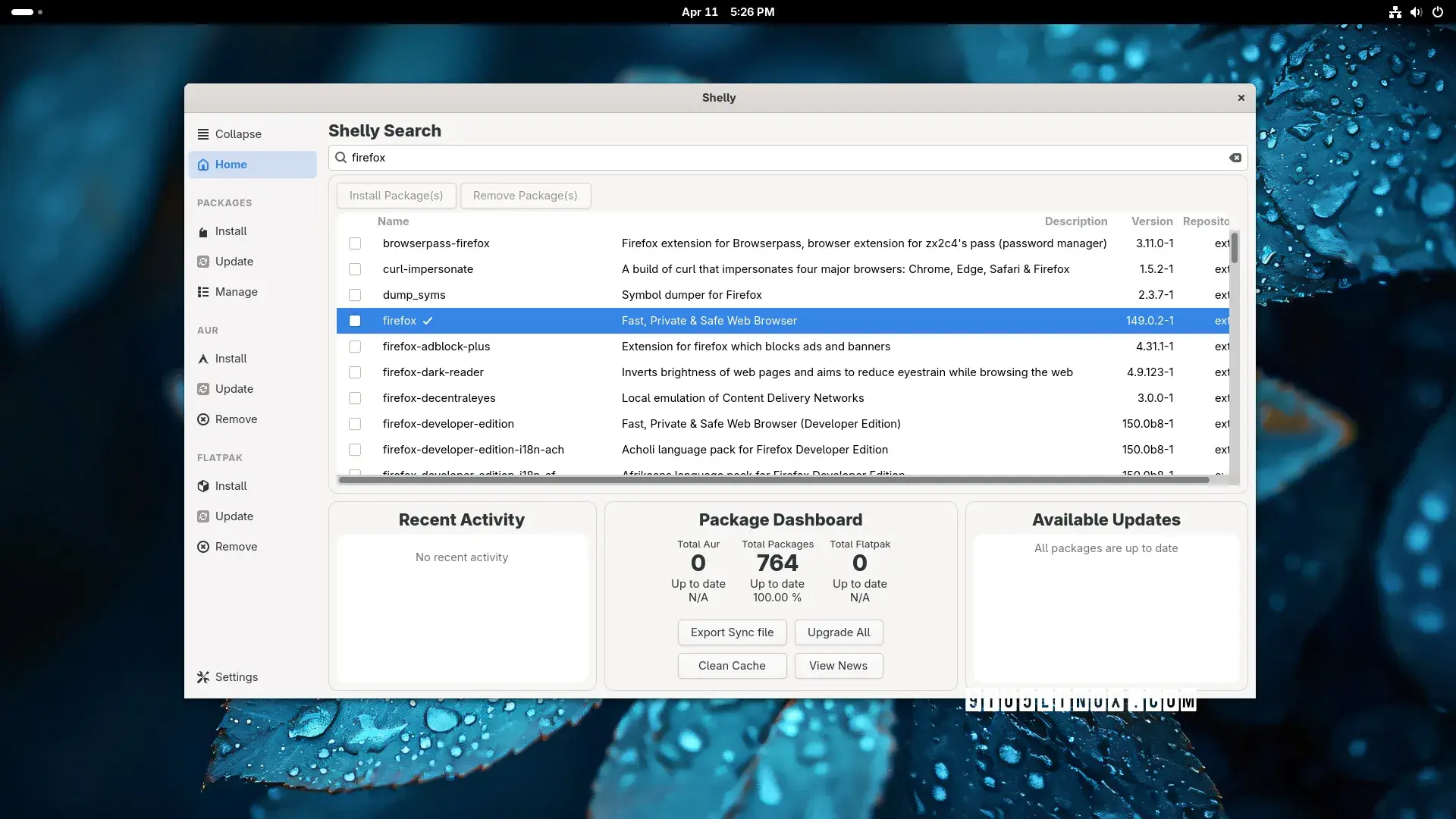This screenshot has width=1456, height=819.
Task: Open AUR Remove from the sidebar
Action: [x=236, y=419]
